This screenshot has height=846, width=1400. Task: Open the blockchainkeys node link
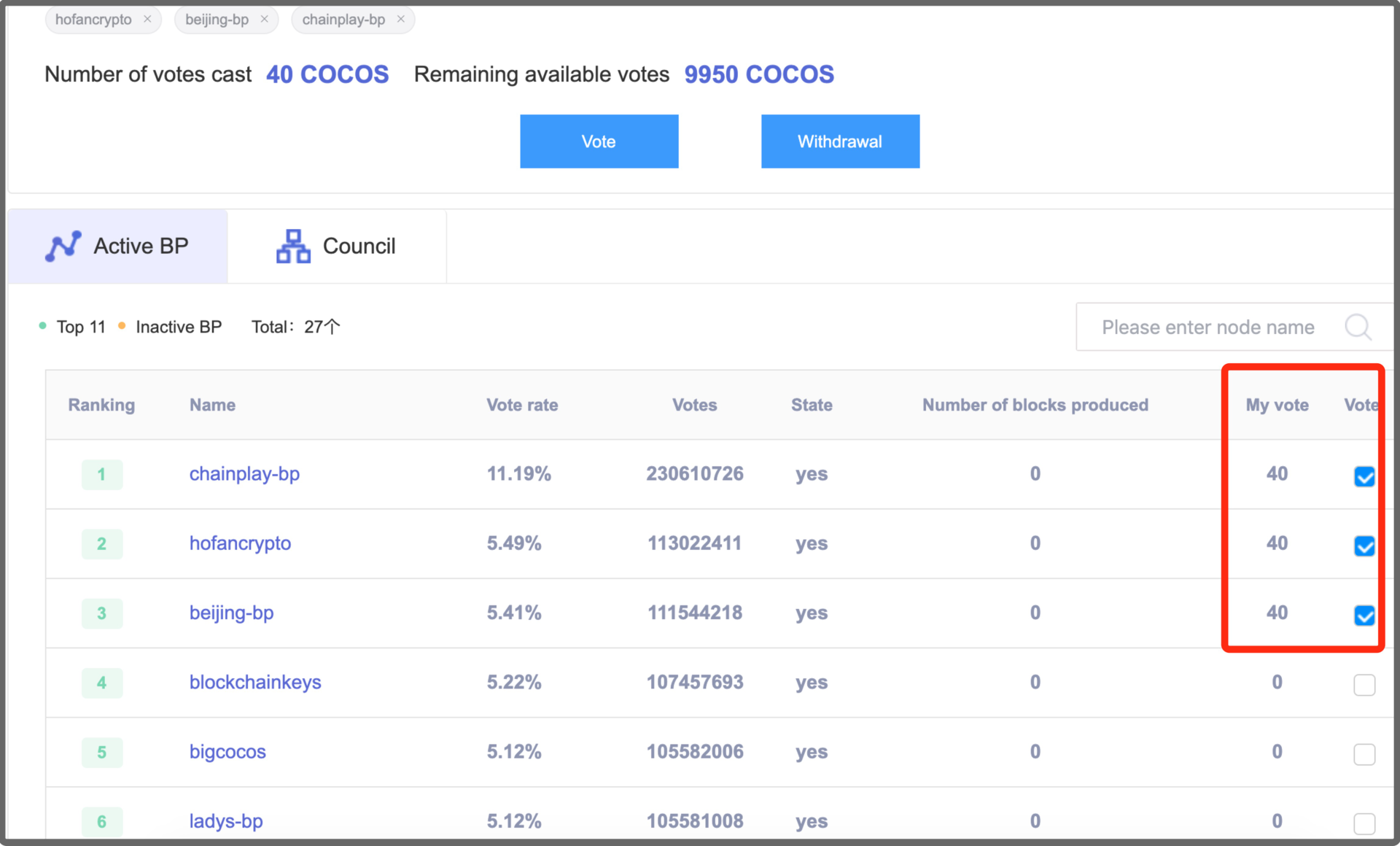pos(255,682)
